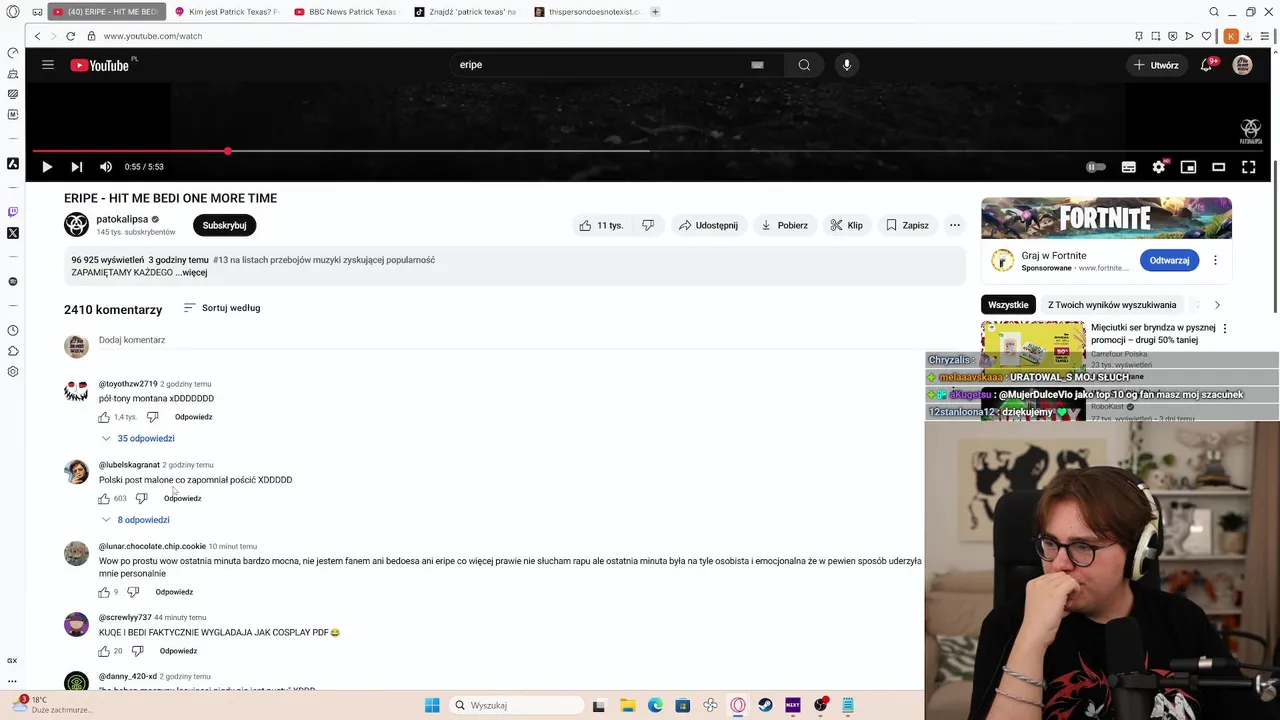1280x720 pixels.
Task: Open Opera sidebar settings gear
Action: pos(12,371)
